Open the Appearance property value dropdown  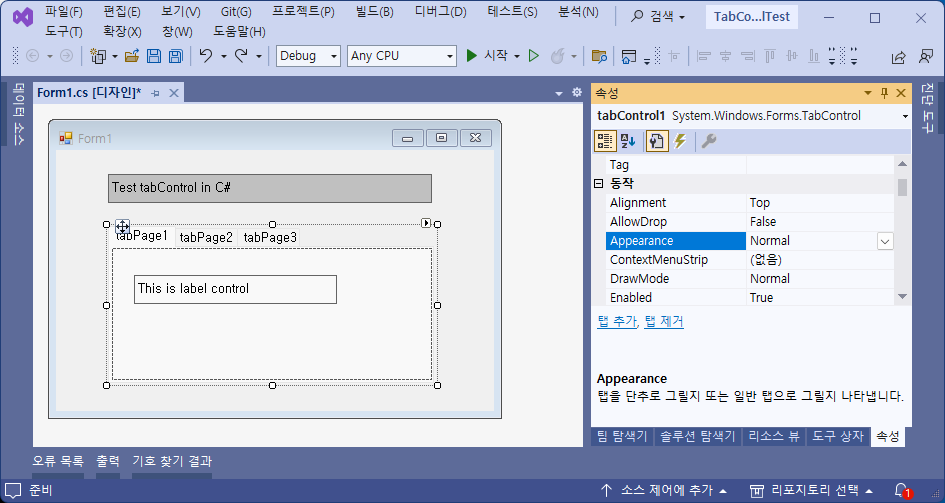(884, 241)
